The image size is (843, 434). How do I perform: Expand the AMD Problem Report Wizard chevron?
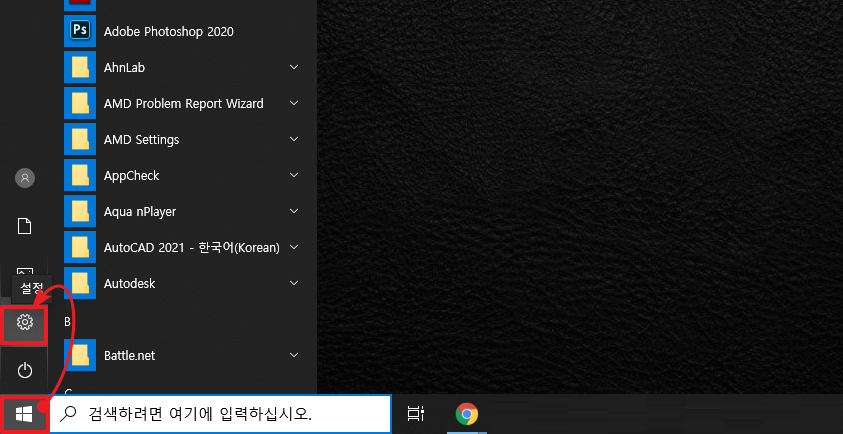coord(294,103)
